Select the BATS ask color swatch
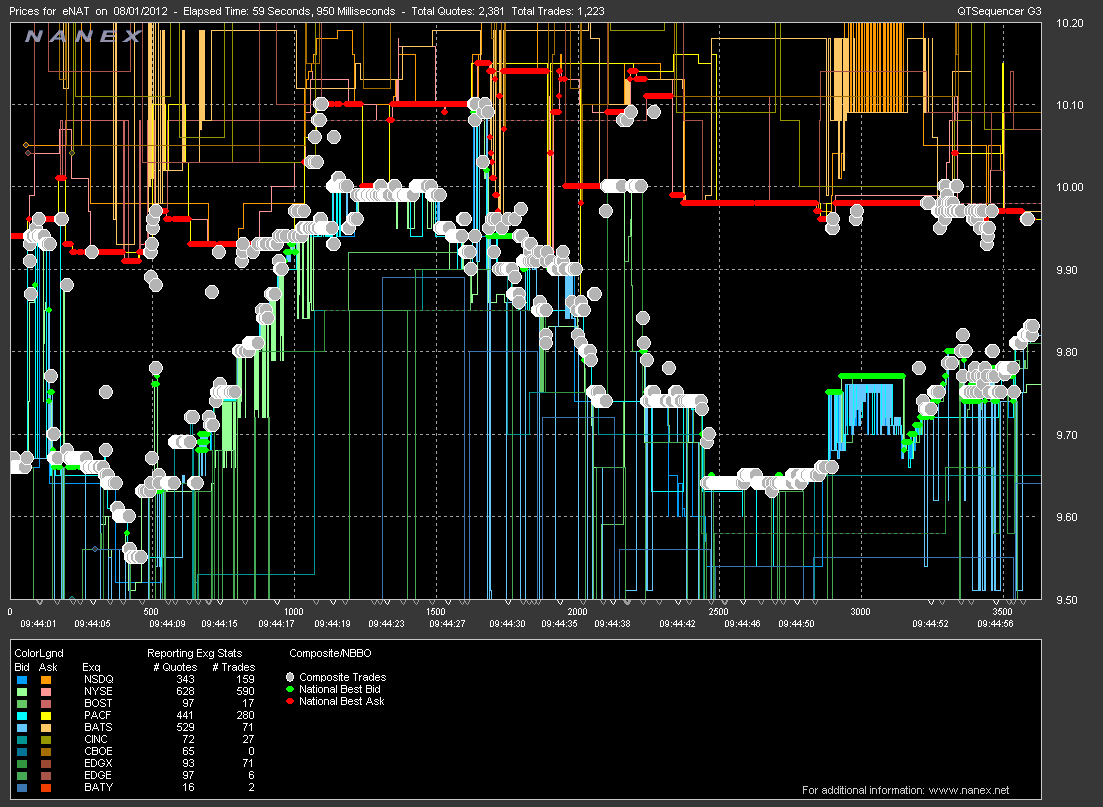The height and width of the screenshot is (807, 1103). click(x=46, y=727)
